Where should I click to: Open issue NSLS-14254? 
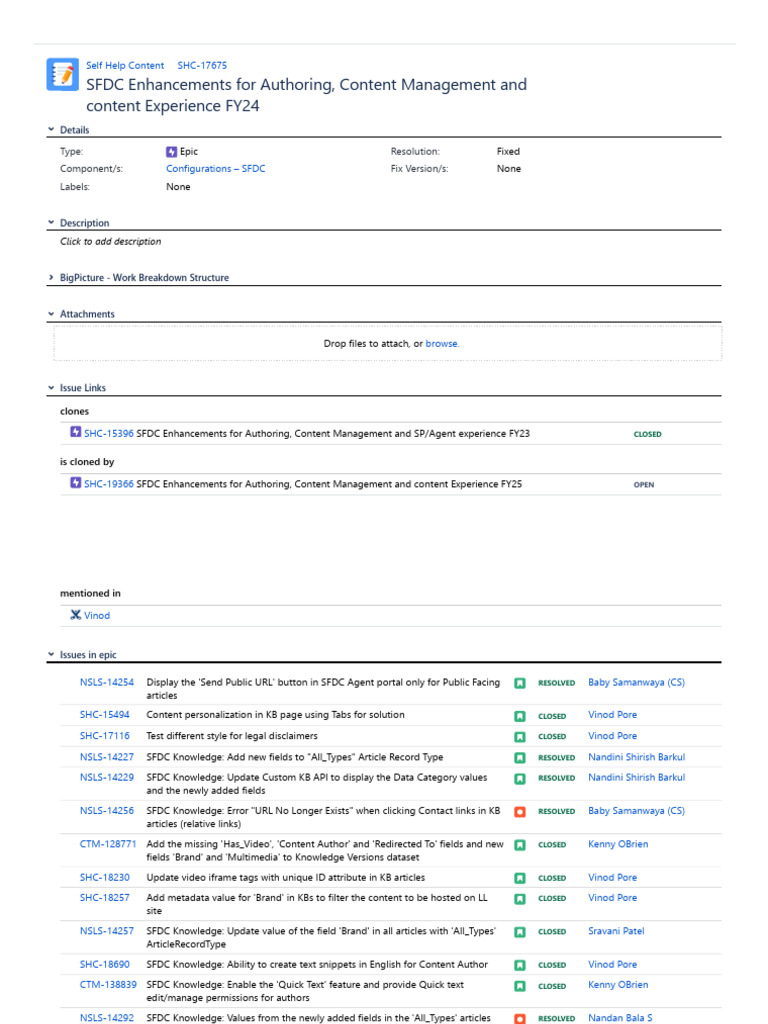tap(106, 682)
